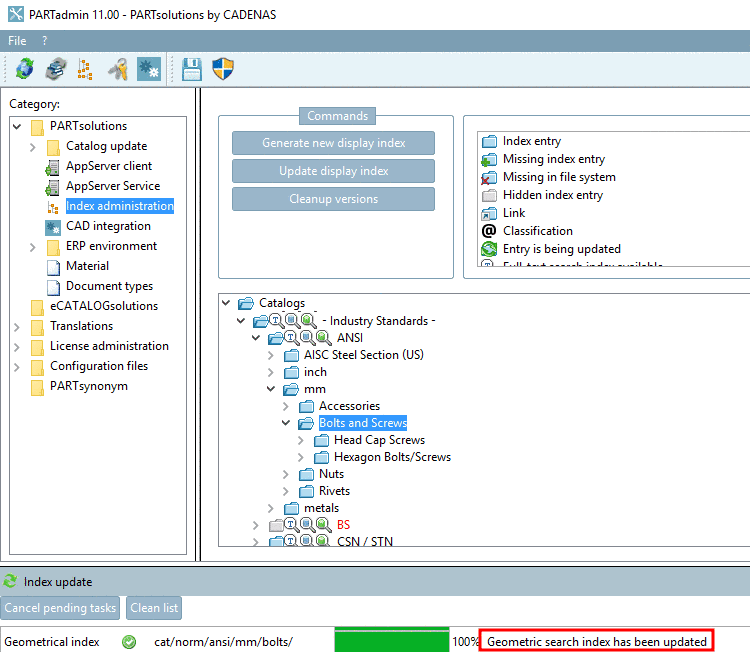Image resolution: width=750 pixels, height=652 pixels.
Task: Click the Hidden index entry legend
Action: (552, 195)
